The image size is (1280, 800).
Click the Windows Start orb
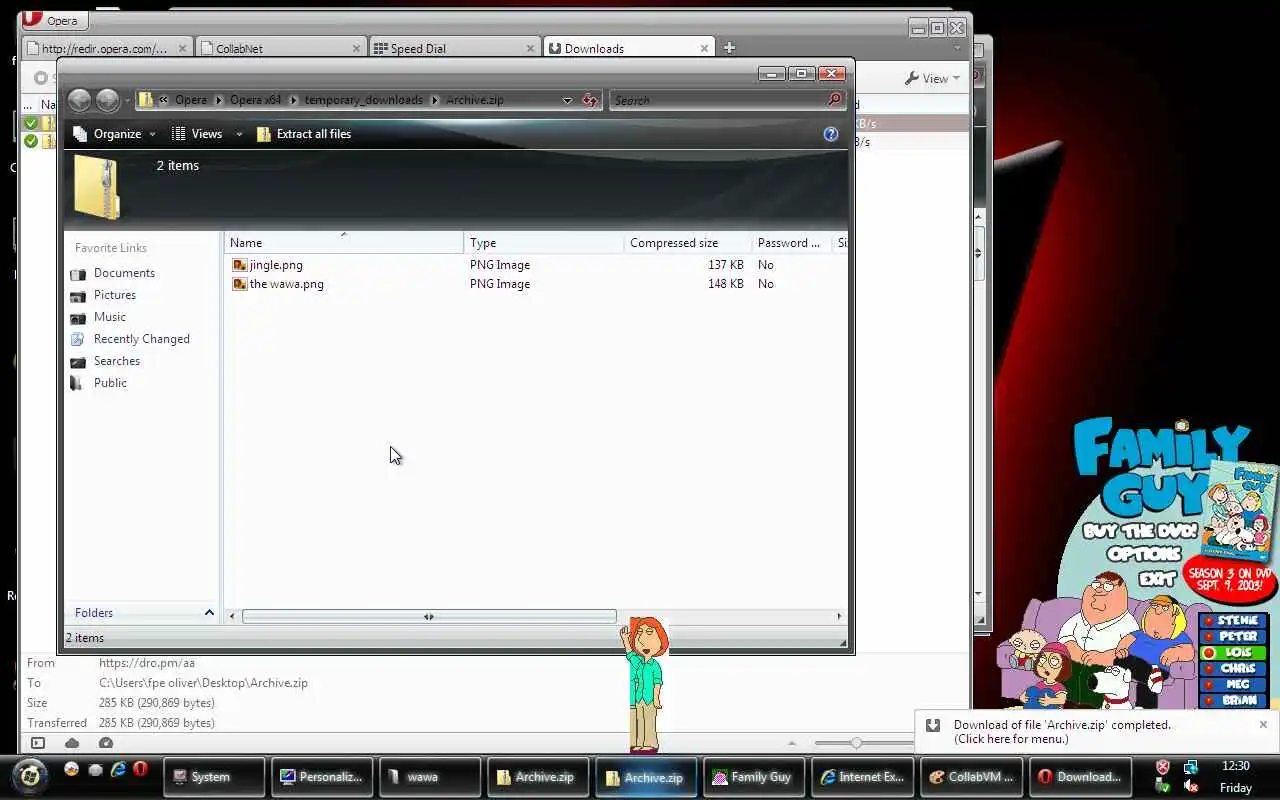point(29,775)
